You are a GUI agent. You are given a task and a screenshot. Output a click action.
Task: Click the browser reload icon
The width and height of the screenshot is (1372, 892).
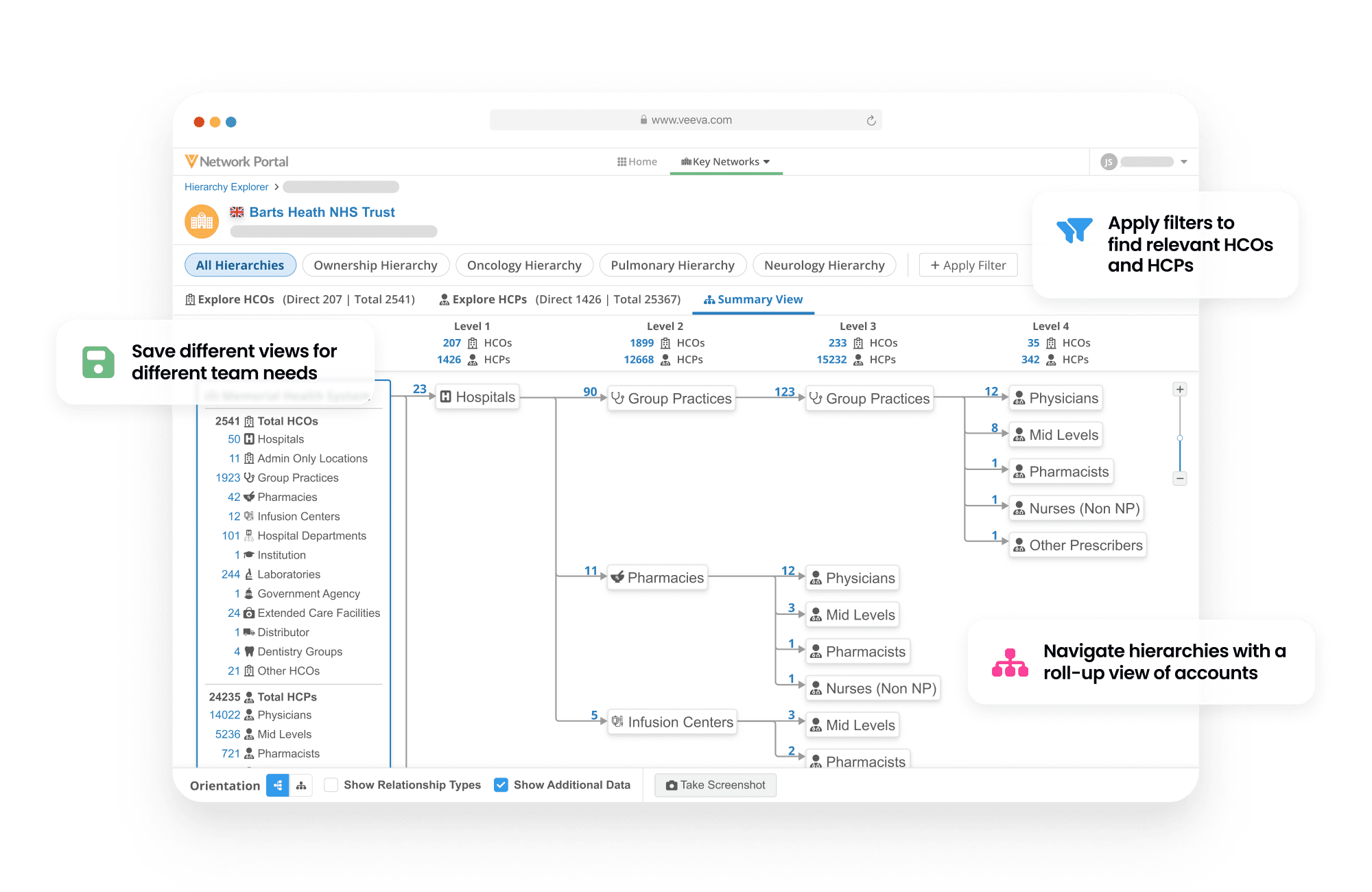pos(871,120)
